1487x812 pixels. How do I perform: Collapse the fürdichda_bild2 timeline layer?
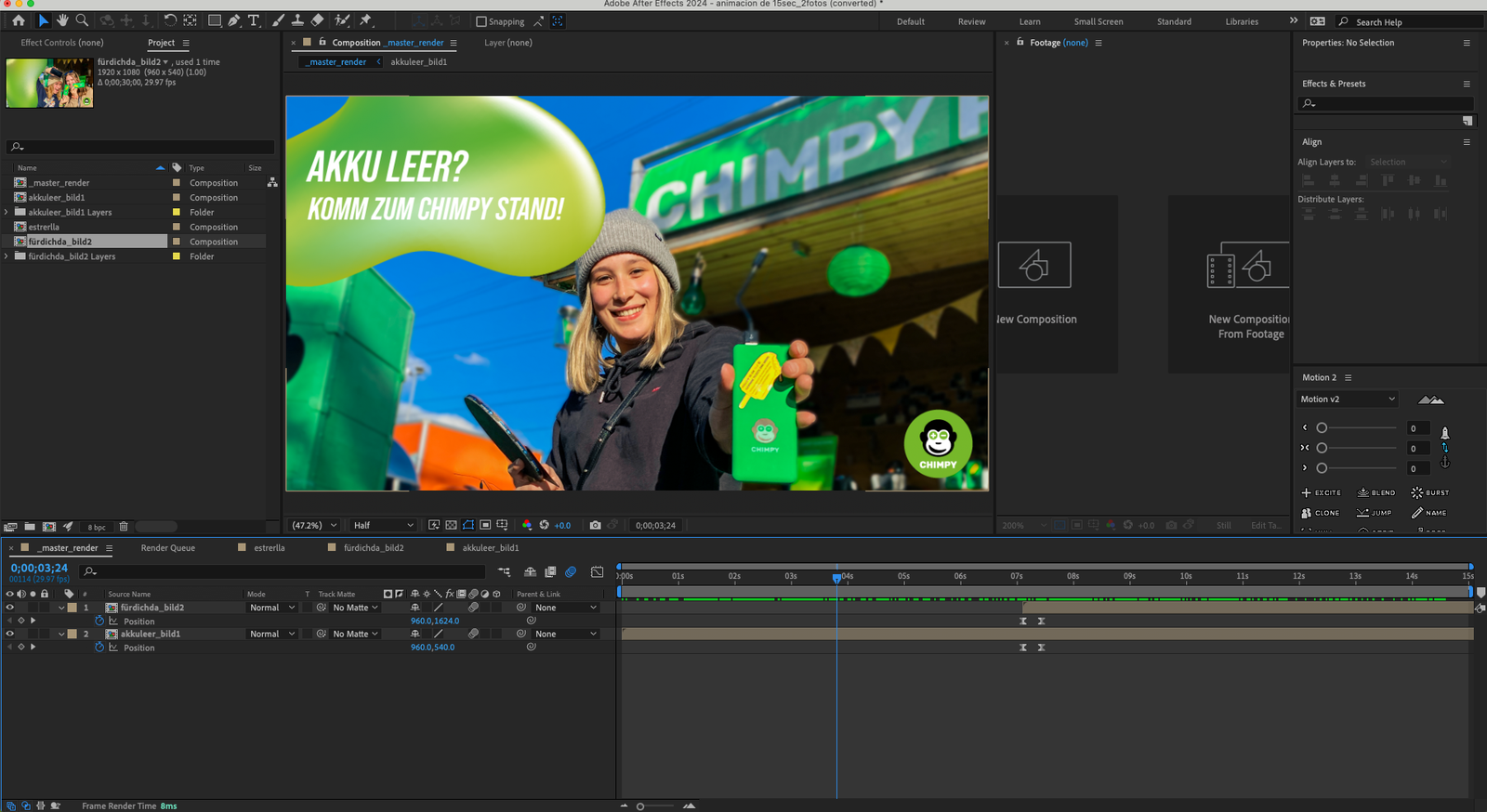pyautogui.click(x=61, y=608)
